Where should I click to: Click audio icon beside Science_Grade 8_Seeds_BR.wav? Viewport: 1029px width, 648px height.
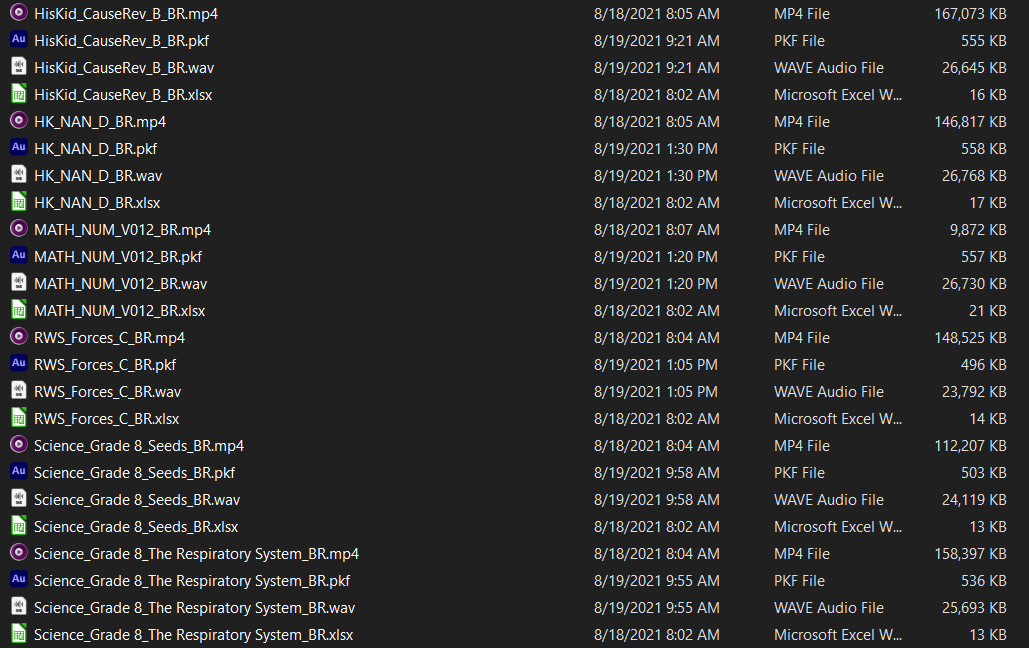[x=18, y=499]
